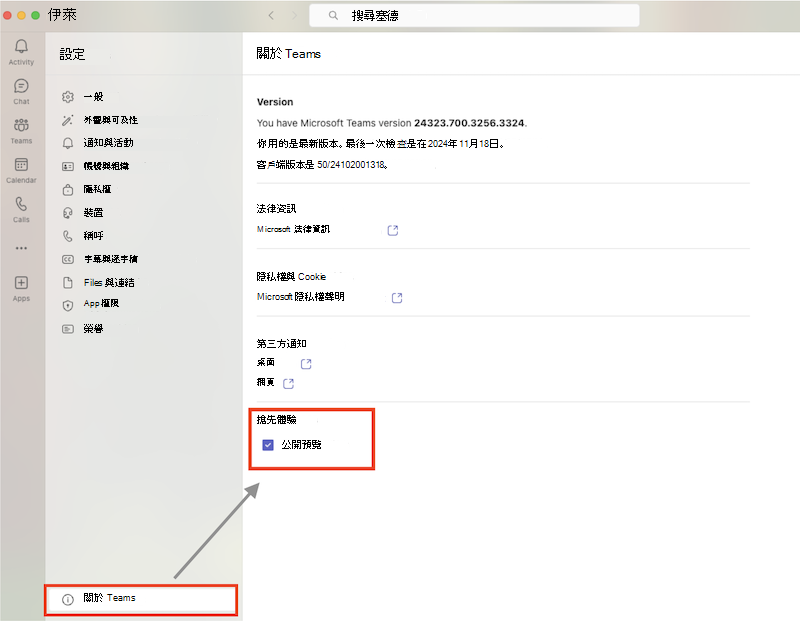Viewport: 800px width, 624px height.
Task: Click the 搜尋 search field
Action: pos(474,15)
